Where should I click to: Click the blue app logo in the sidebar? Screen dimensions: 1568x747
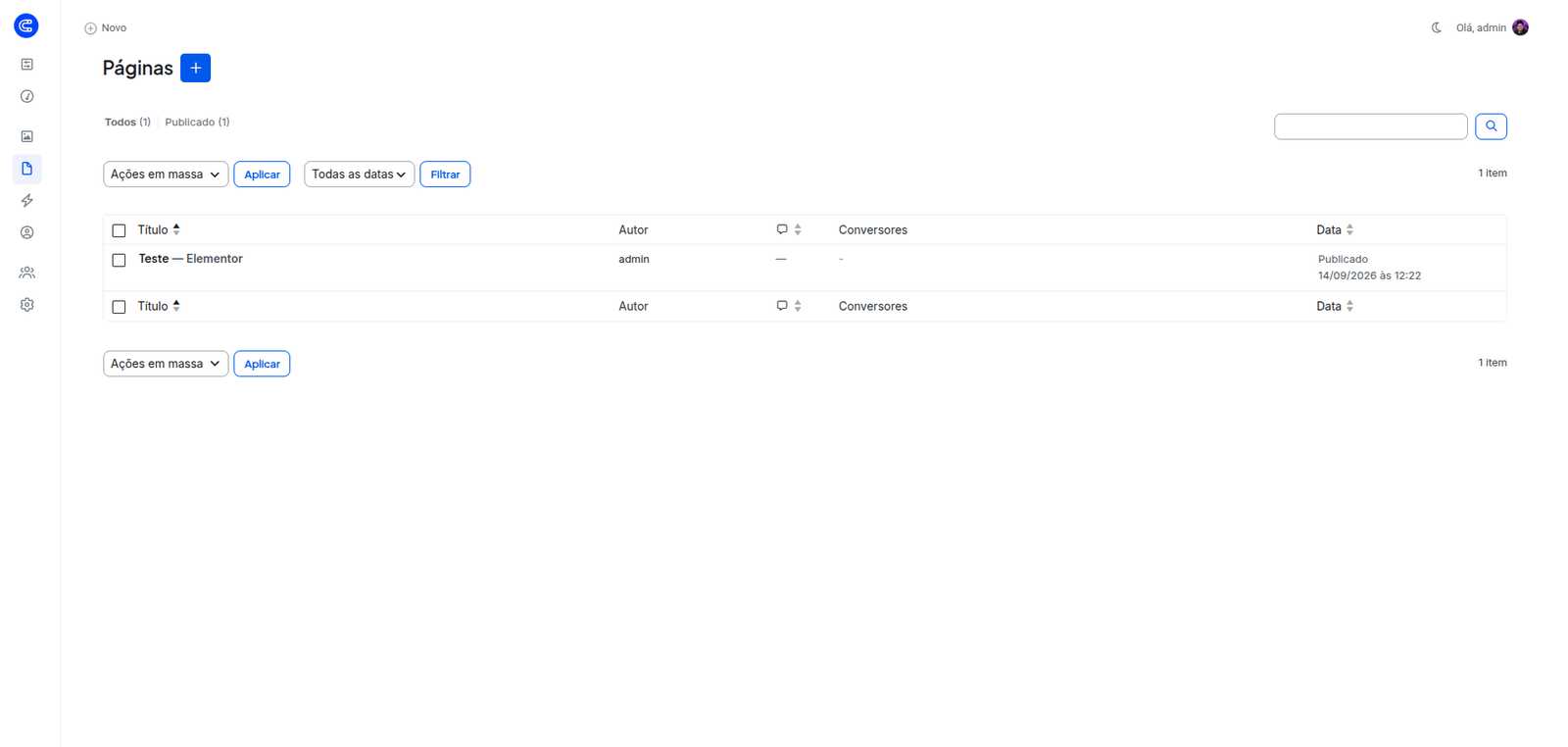(26, 25)
